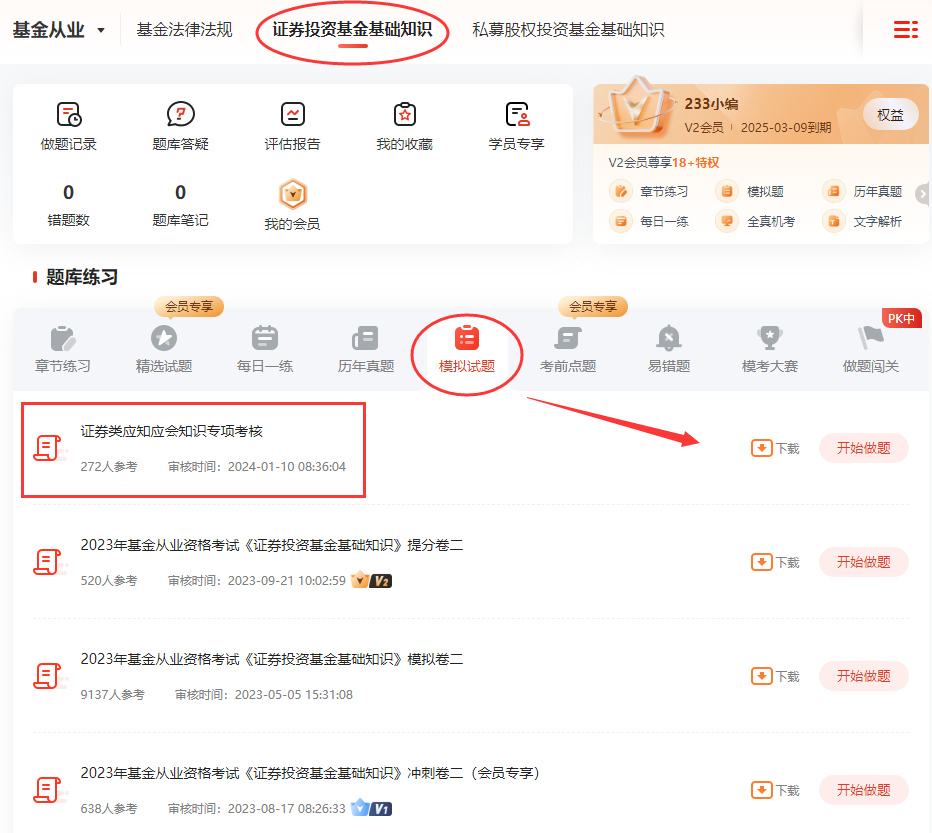The height and width of the screenshot is (833, 932).
Task: Open 题库答疑 question bubble icon
Action: (181, 114)
